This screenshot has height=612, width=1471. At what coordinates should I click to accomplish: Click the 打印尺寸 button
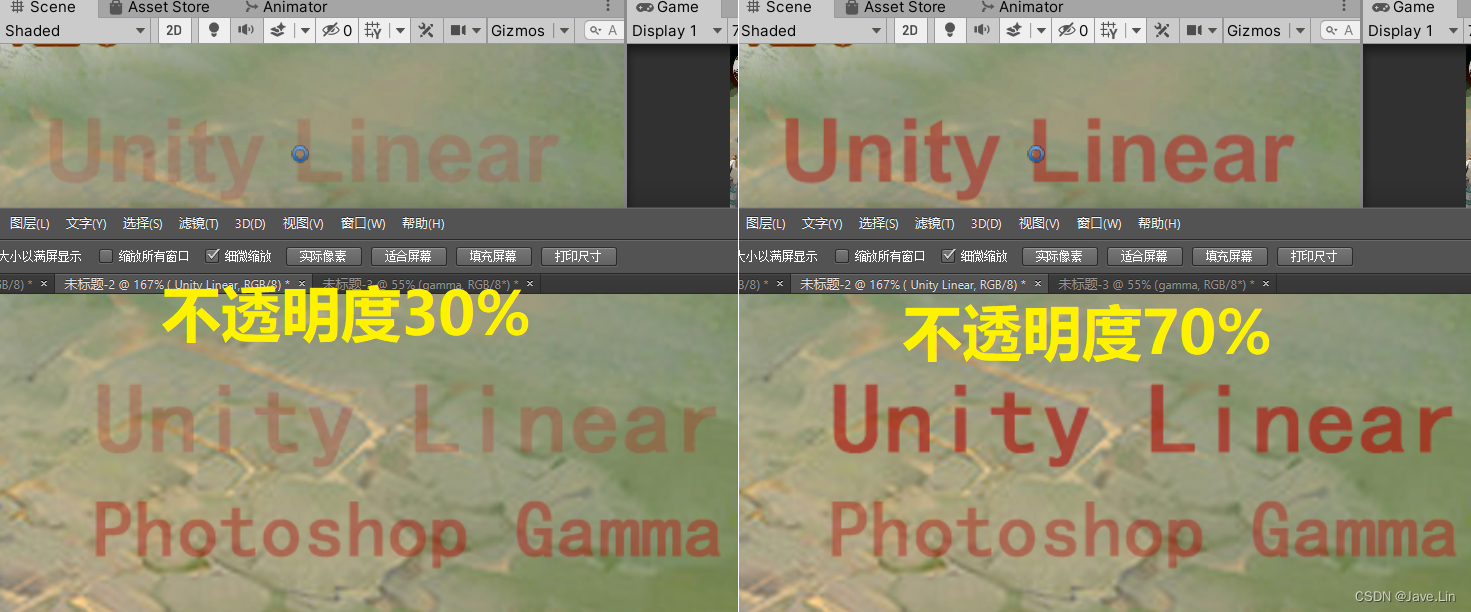point(578,255)
